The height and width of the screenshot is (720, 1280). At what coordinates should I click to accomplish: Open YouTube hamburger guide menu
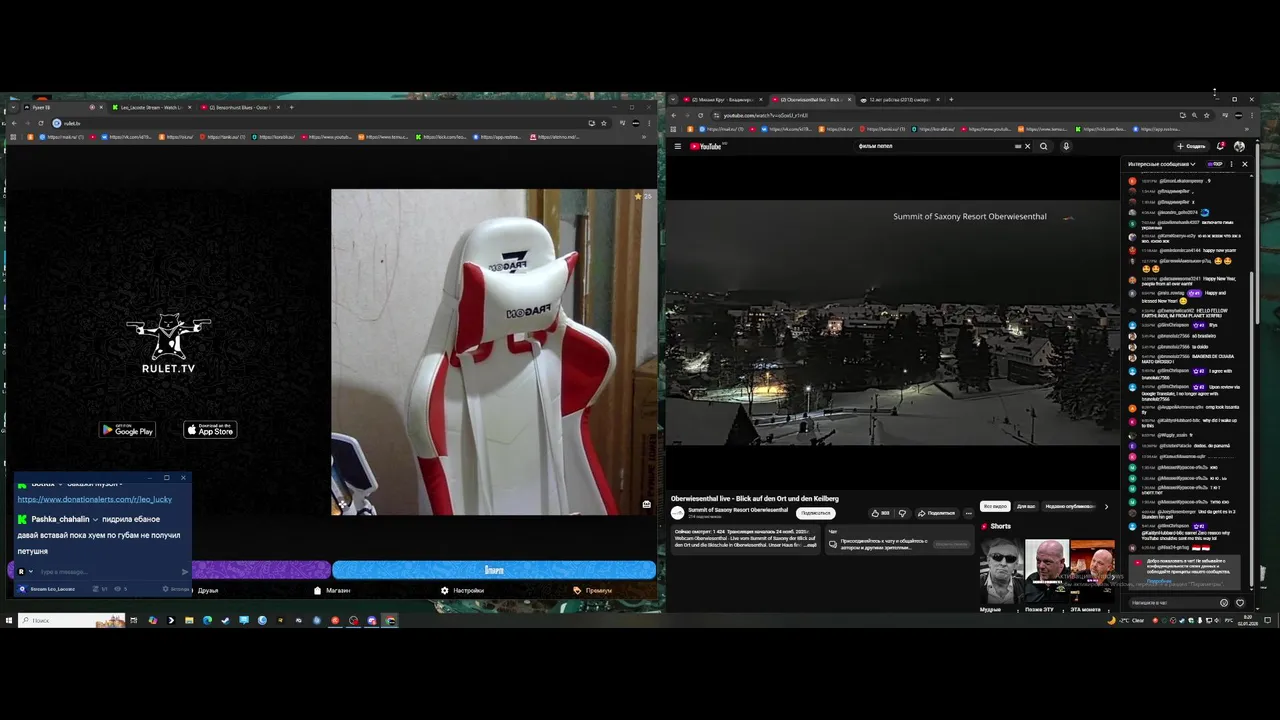click(677, 146)
